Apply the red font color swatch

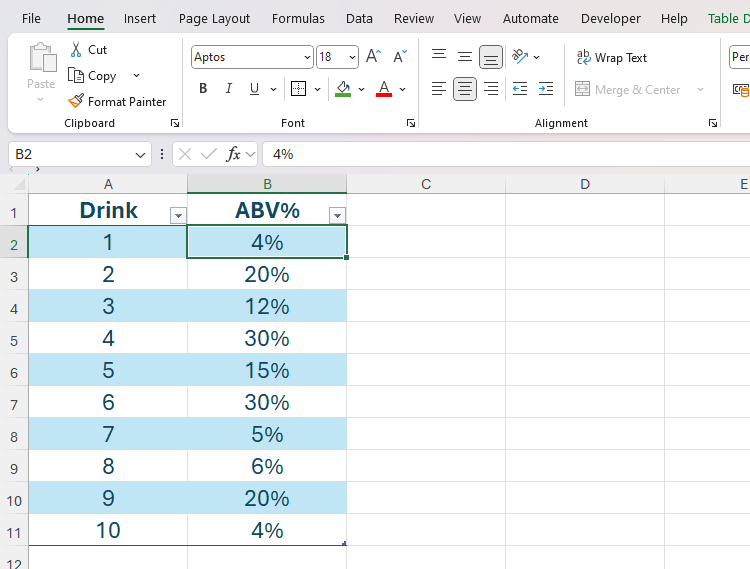pos(383,89)
